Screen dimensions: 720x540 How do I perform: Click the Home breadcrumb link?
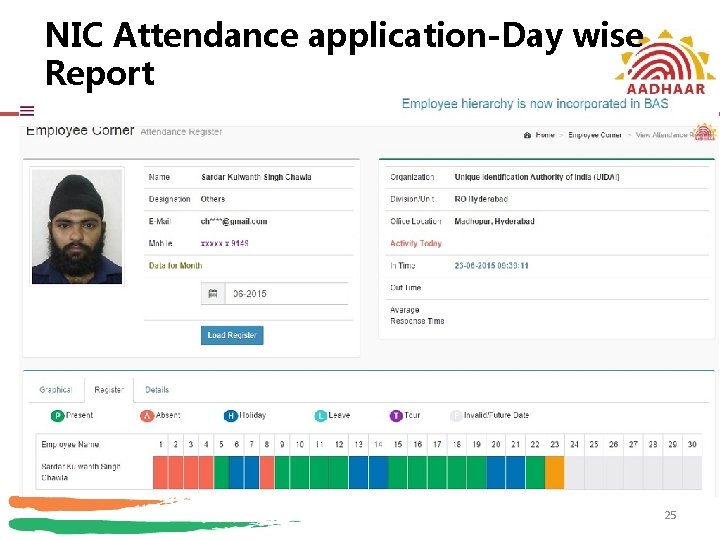pyautogui.click(x=545, y=135)
